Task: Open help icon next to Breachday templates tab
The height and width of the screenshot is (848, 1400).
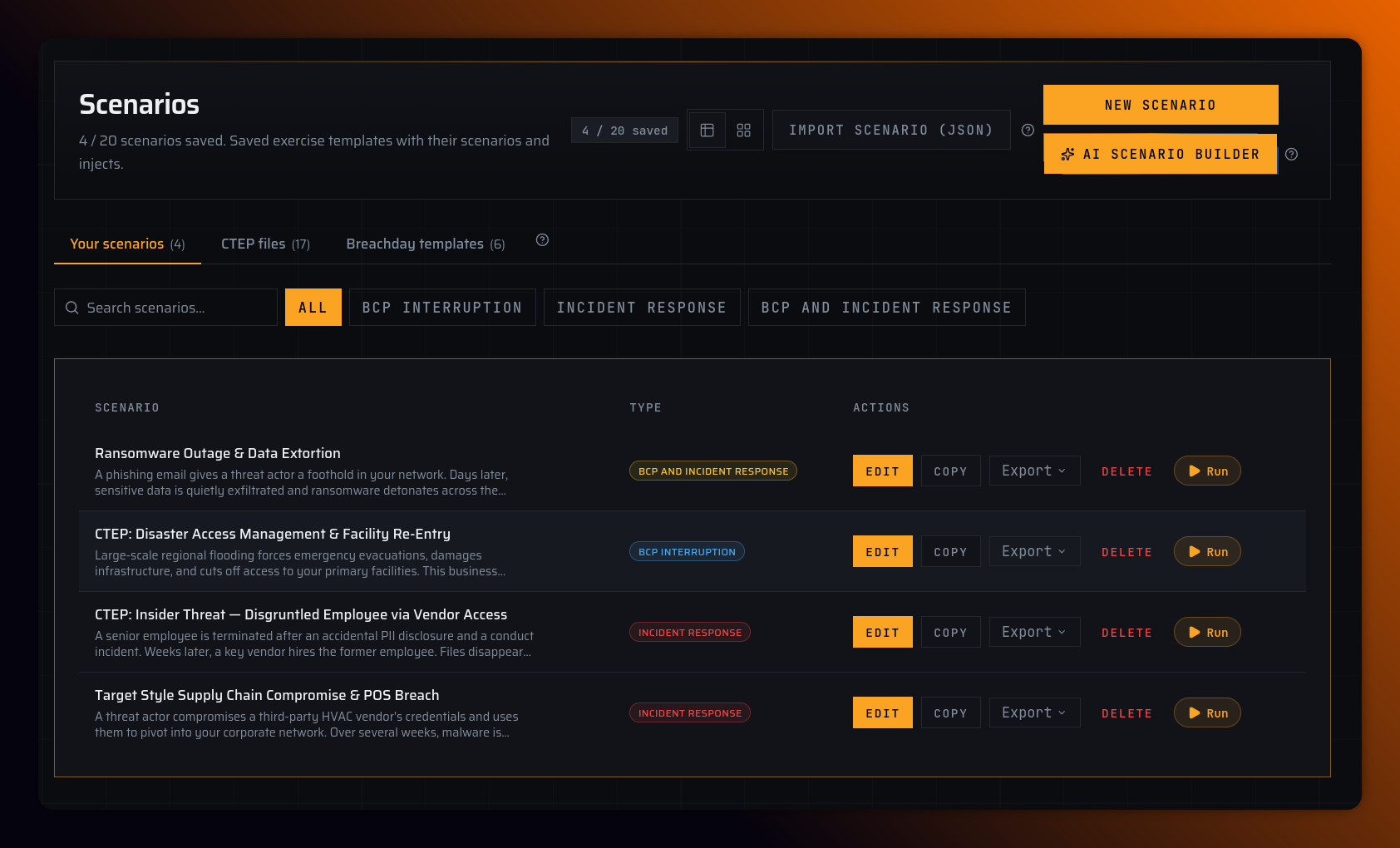Action: pos(542,240)
